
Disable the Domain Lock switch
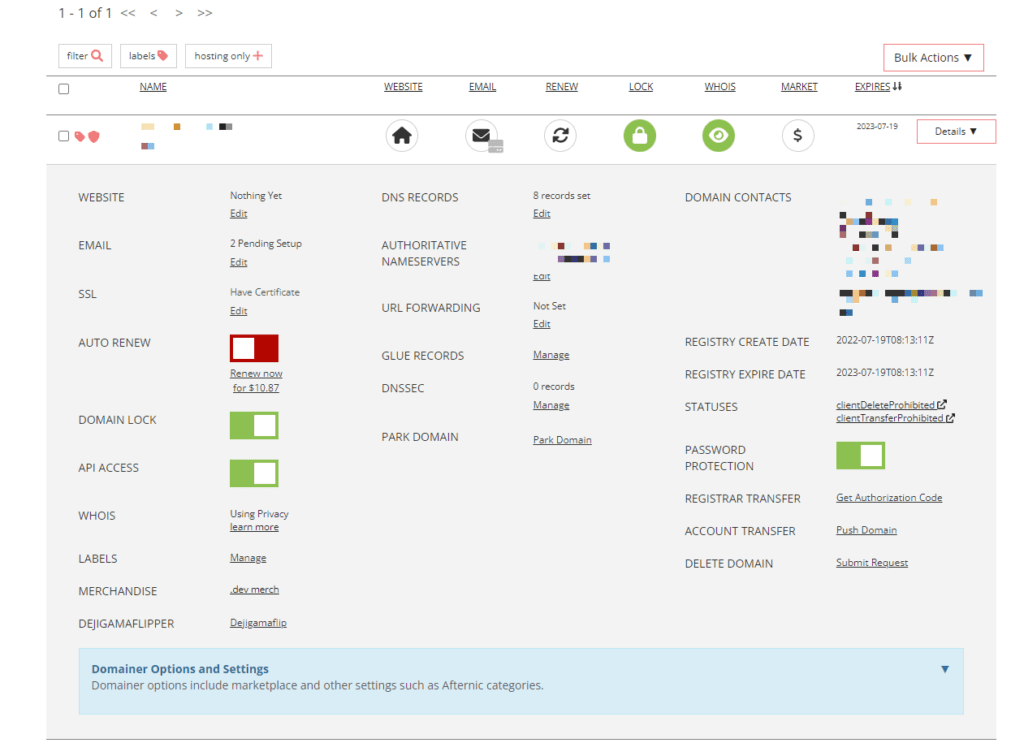click(254, 425)
